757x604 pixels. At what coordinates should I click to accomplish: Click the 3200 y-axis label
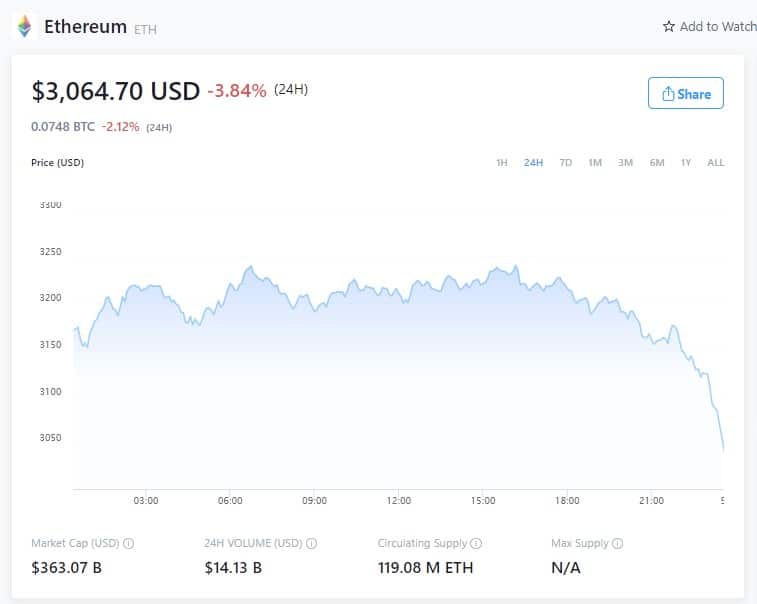coord(51,297)
